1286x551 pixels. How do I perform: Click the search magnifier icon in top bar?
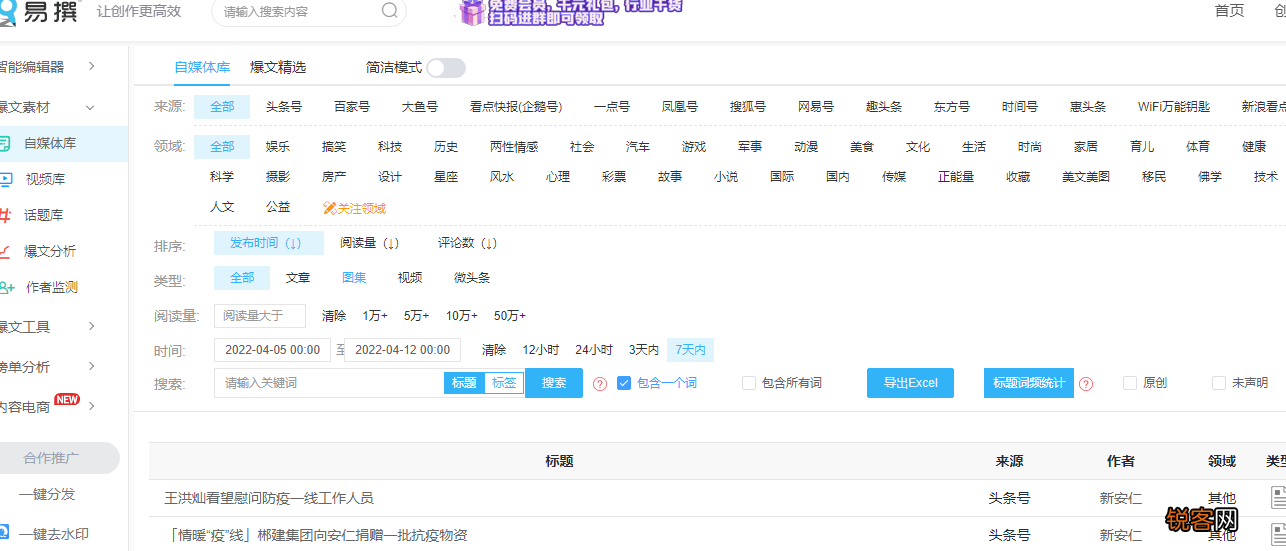click(390, 11)
